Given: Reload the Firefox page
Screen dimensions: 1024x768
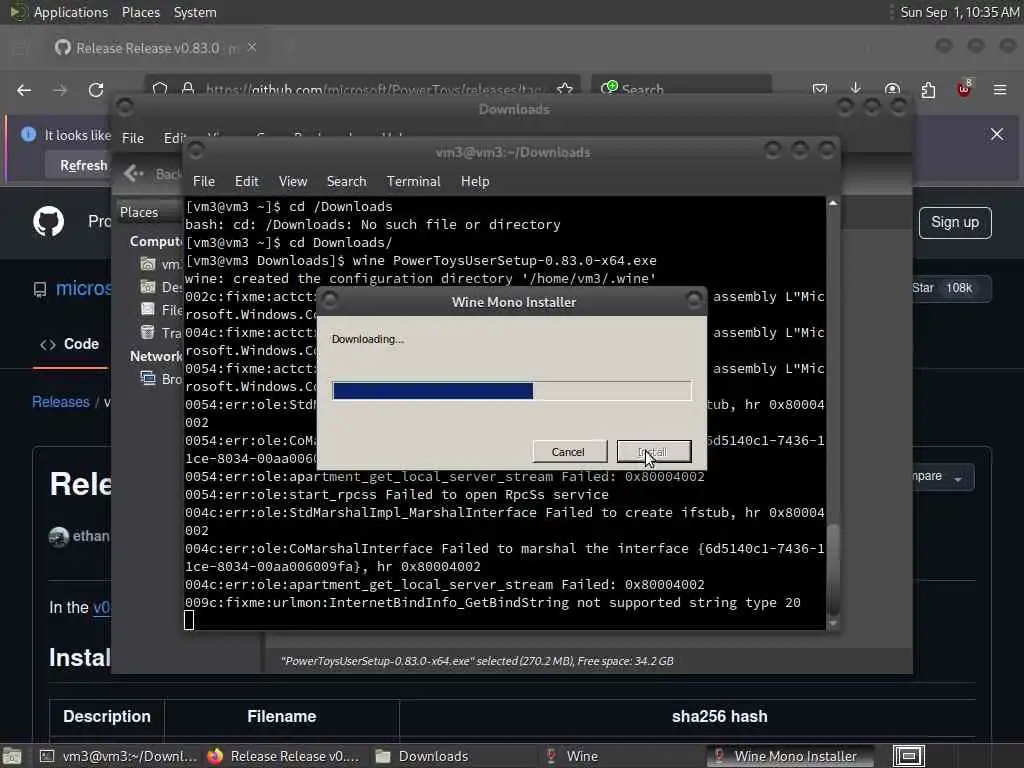Looking at the screenshot, I should [96, 89].
